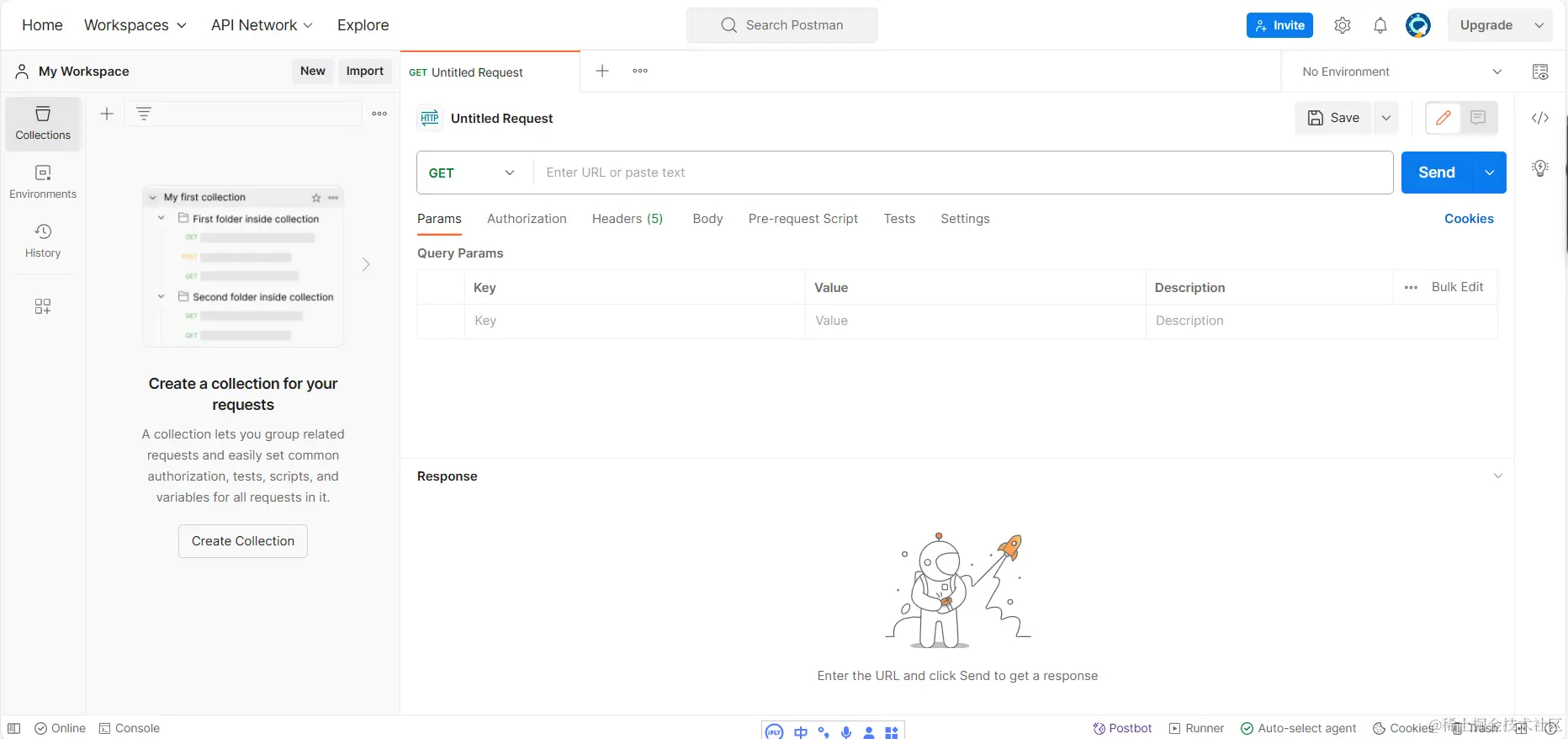Image resolution: width=1568 pixels, height=739 pixels.
Task: Select Collections in the sidebar
Action: tap(43, 123)
